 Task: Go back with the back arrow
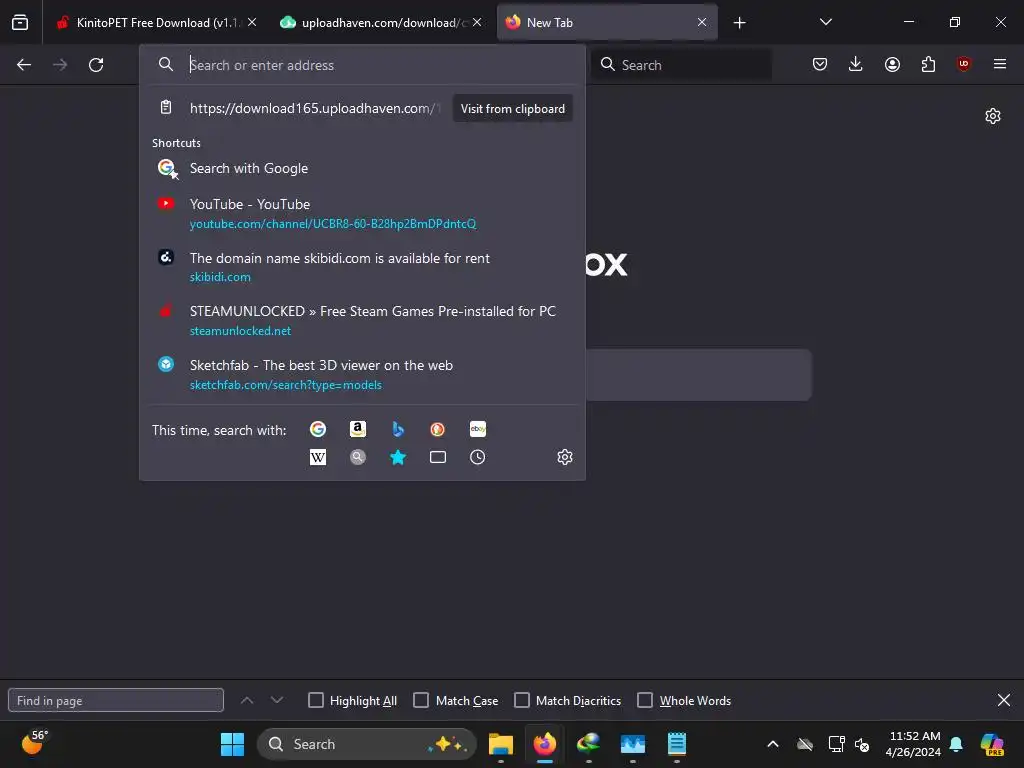pyautogui.click(x=24, y=65)
